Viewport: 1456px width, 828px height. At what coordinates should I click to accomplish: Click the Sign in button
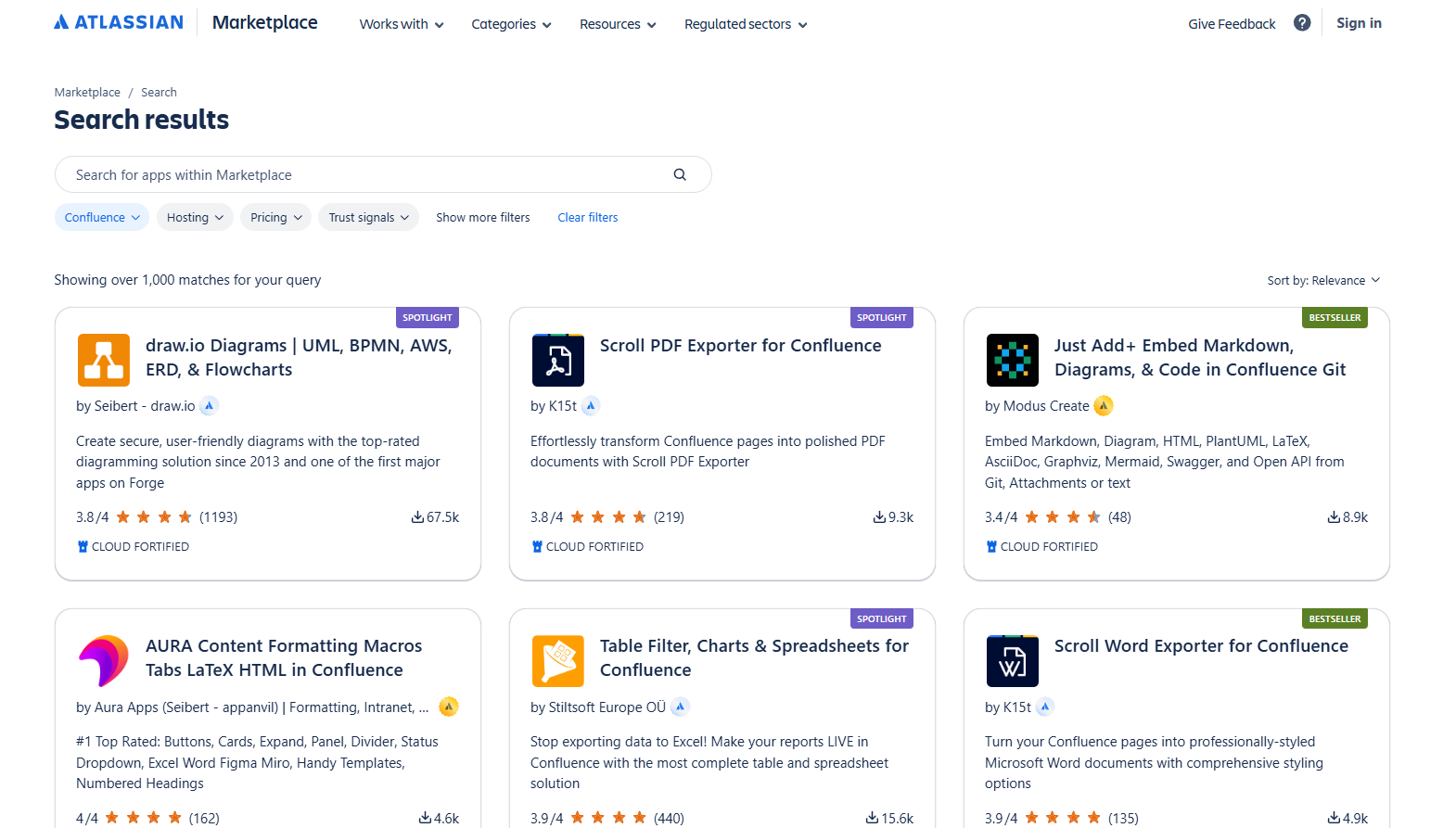pyautogui.click(x=1359, y=23)
